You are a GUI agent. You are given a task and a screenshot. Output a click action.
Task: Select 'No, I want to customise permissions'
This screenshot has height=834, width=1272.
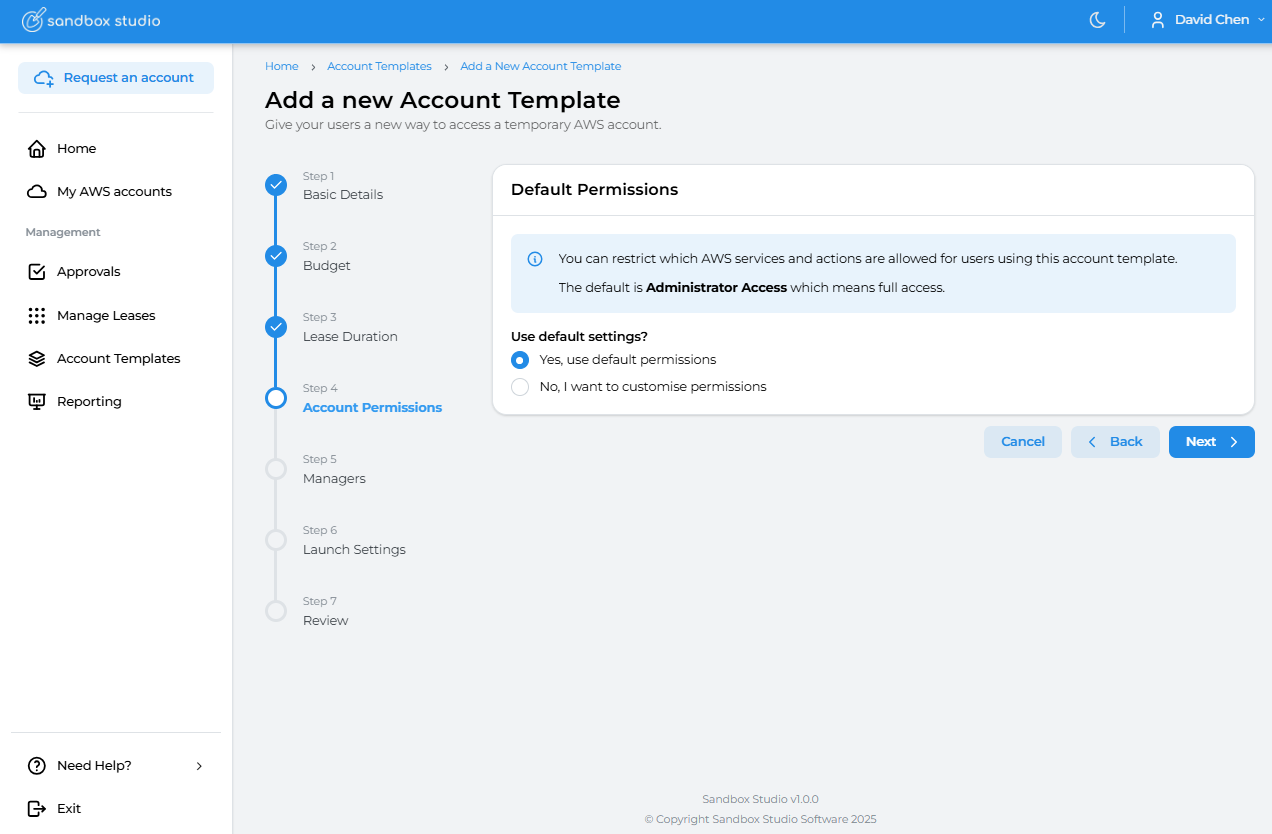tap(520, 387)
